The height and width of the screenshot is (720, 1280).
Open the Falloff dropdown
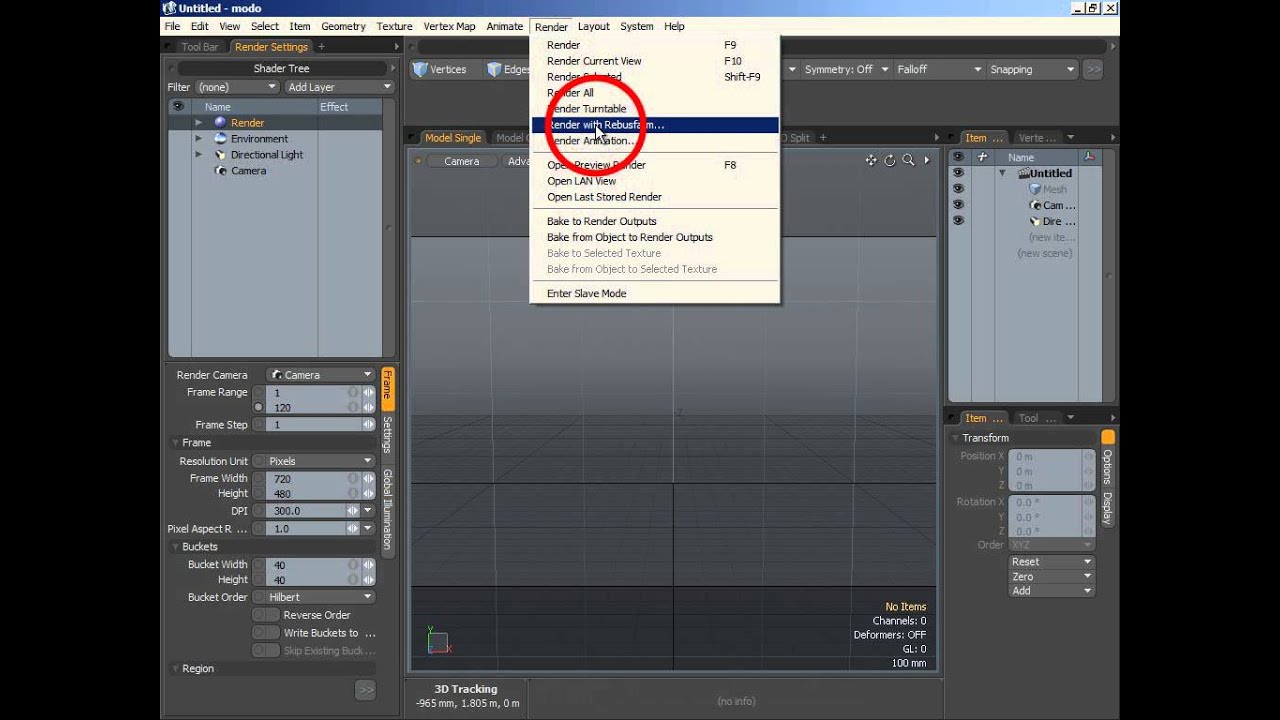click(x=939, y=69)
